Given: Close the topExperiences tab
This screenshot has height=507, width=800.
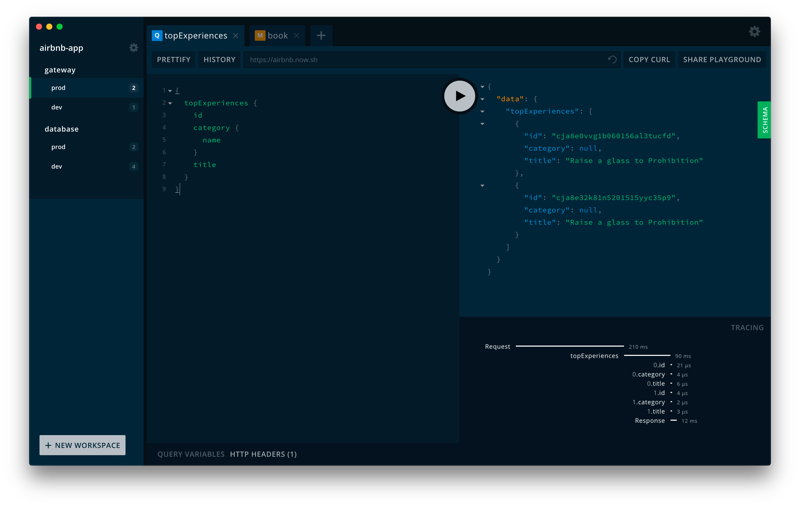Looking at the screenshot, I should tap(235, 36).
